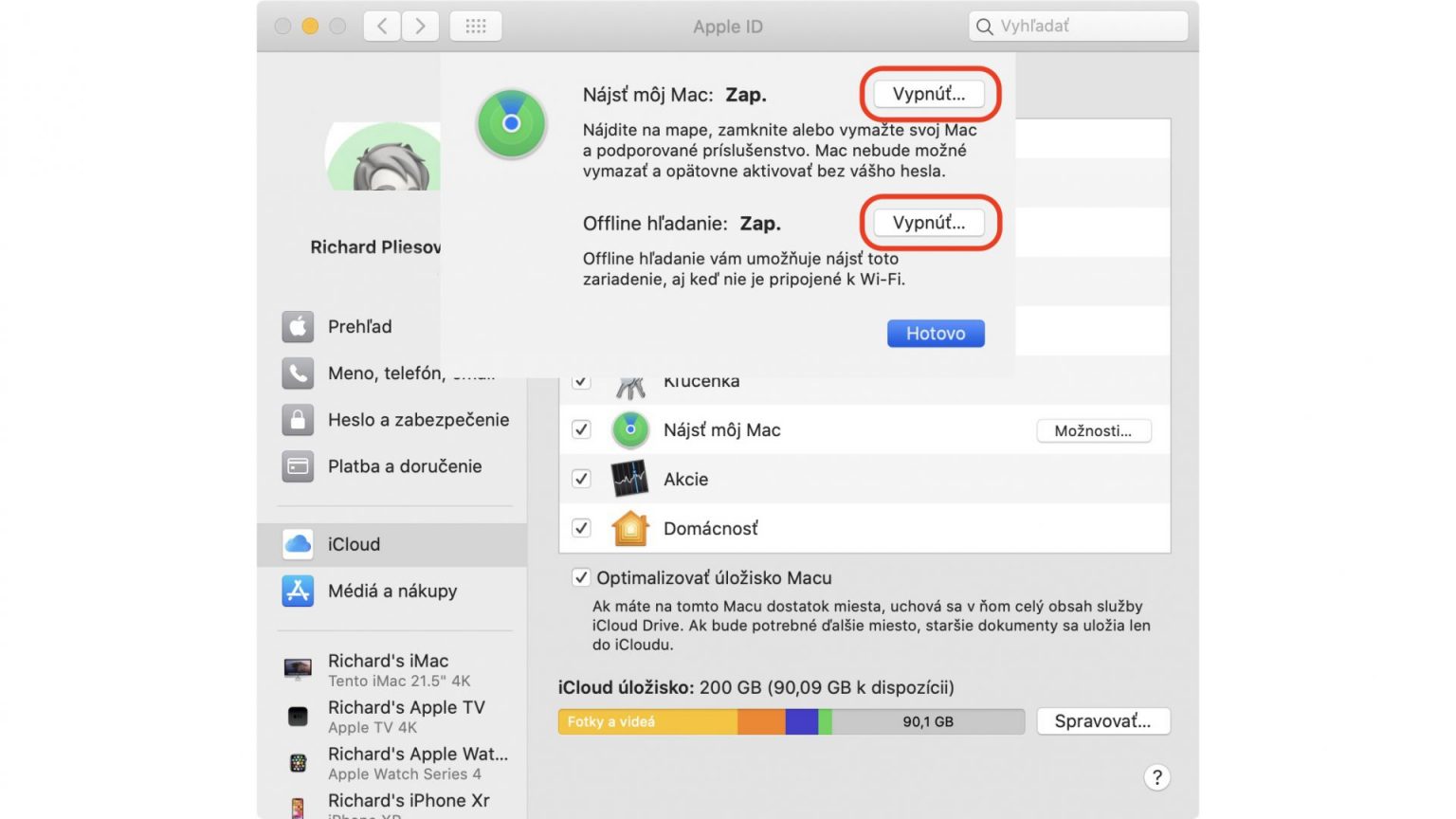Click the magnifier icon in search field

click(x=985, y=27)
